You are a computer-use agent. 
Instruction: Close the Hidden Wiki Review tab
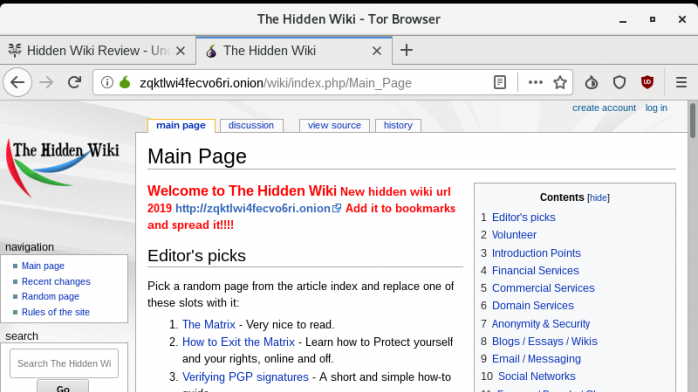pyautogui.click(x=180, y=51)
